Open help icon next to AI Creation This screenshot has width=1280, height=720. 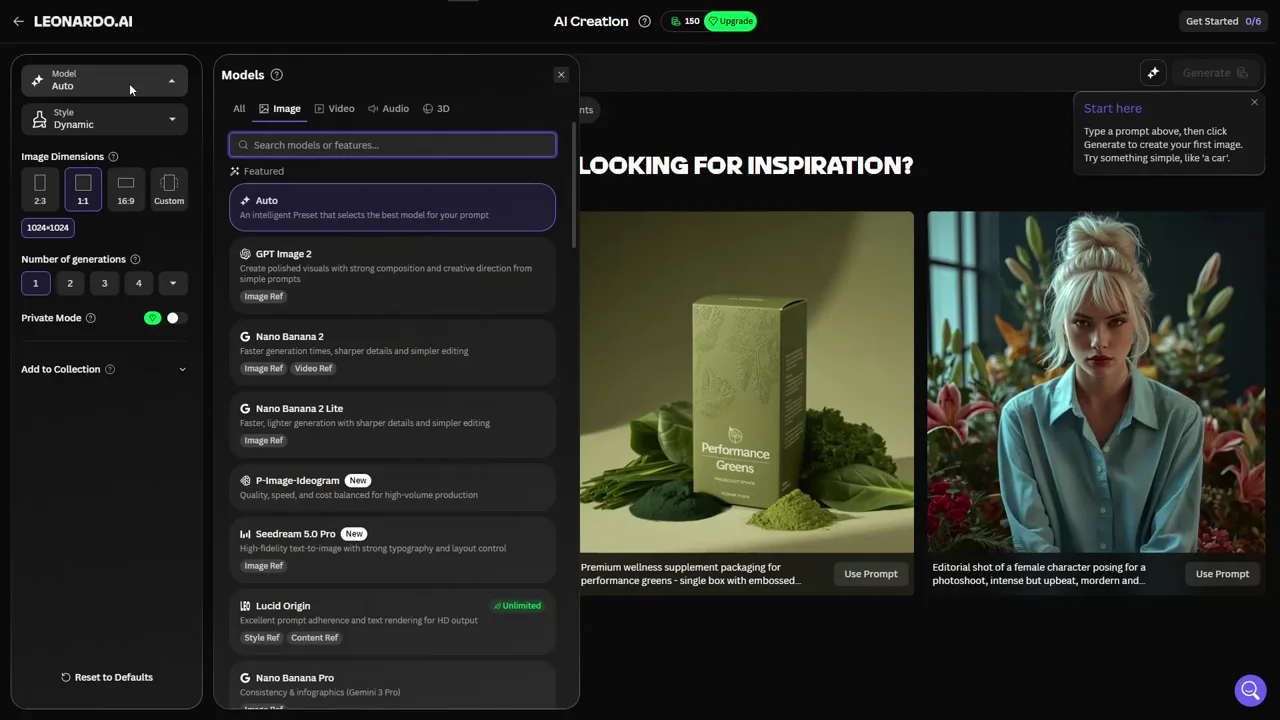(x=644, y=21)
